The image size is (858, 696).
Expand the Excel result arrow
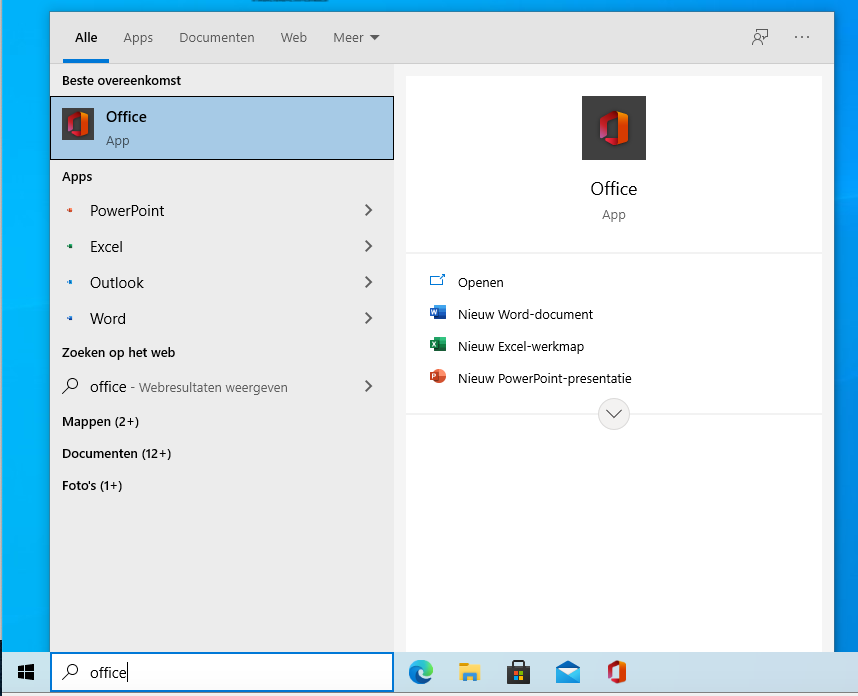[x=368, y=246]
